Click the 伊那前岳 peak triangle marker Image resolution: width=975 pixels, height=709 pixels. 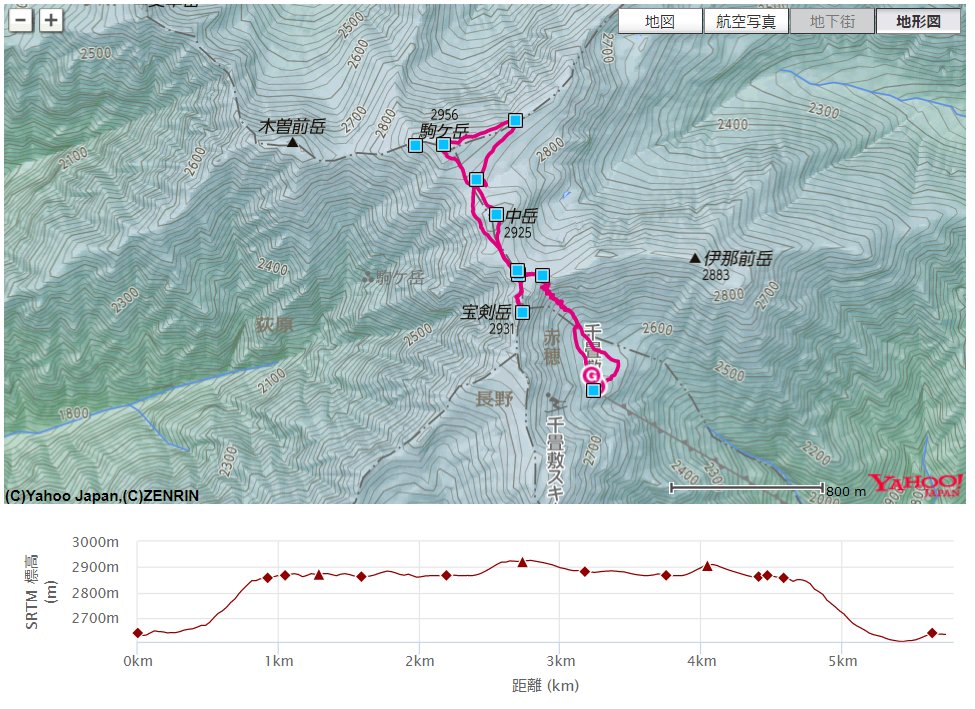[x=695, y=258]
